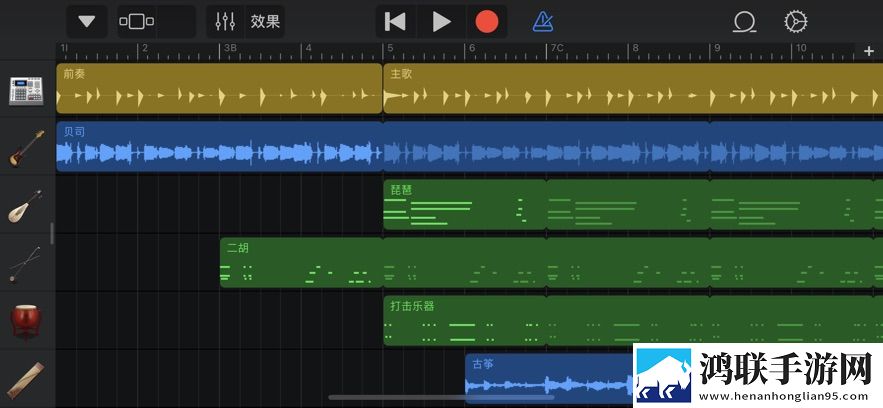Image resolution: width=883 pixels, height=408 pixels.
Task: Select the 打击乐器 percussion region
Action: pos(465,320)
